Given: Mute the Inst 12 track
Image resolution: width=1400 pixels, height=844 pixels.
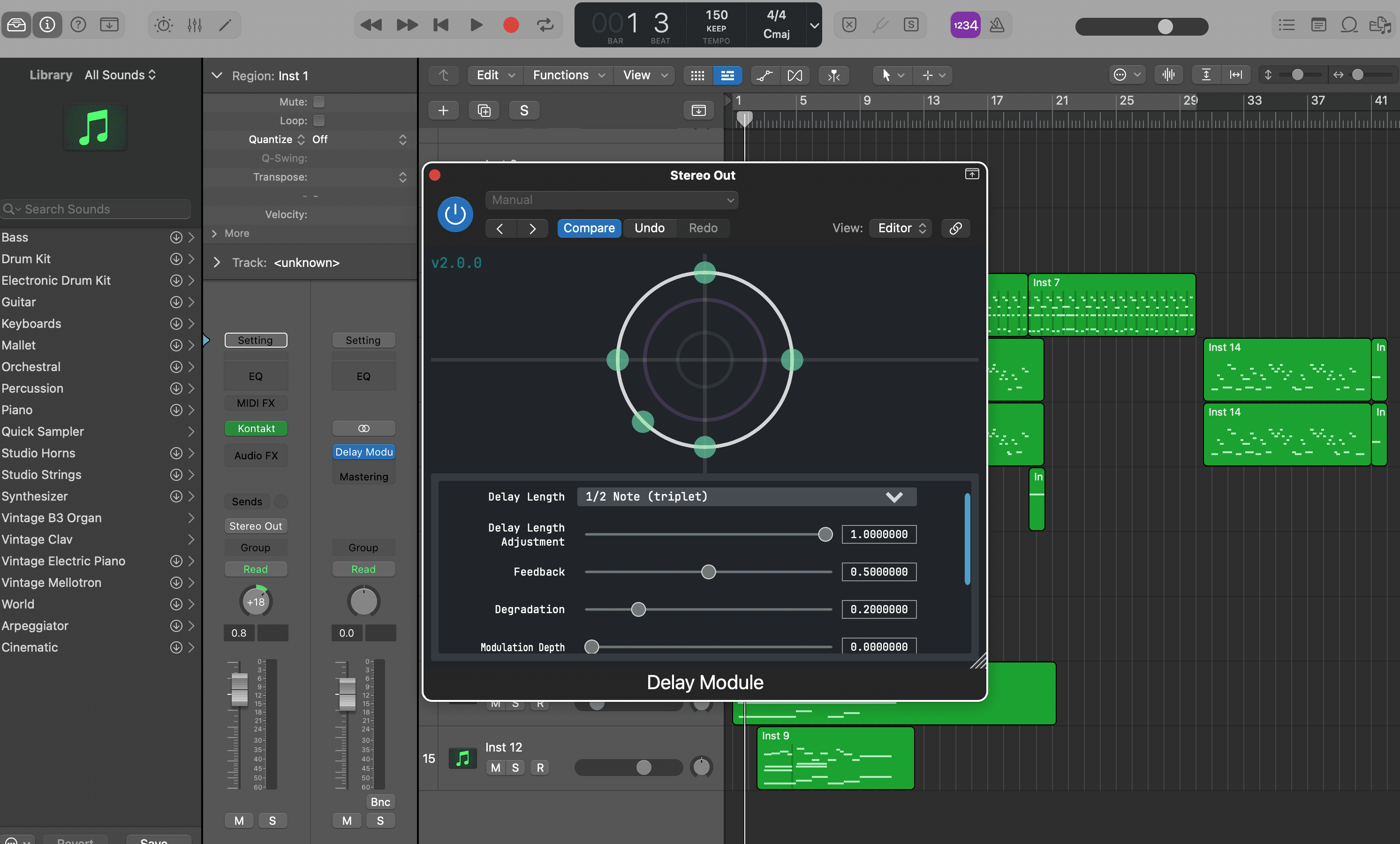Looking at the screenshot, I should tap(495, 767).
